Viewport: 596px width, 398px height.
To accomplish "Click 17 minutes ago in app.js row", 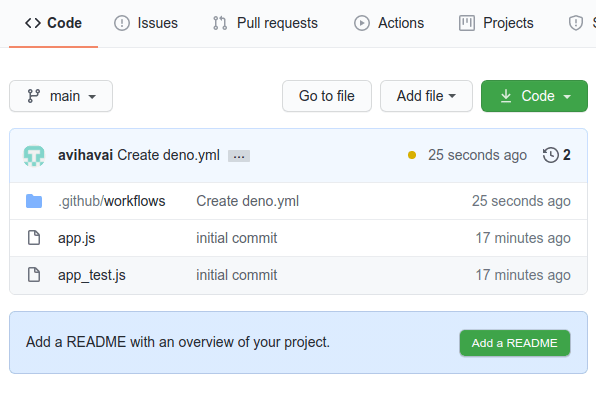I will tap(523, 238).
